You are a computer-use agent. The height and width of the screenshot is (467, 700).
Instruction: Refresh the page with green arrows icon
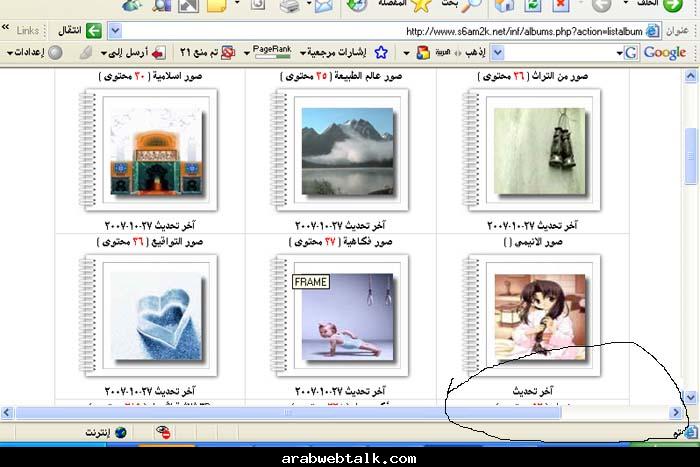coord(533,5)
